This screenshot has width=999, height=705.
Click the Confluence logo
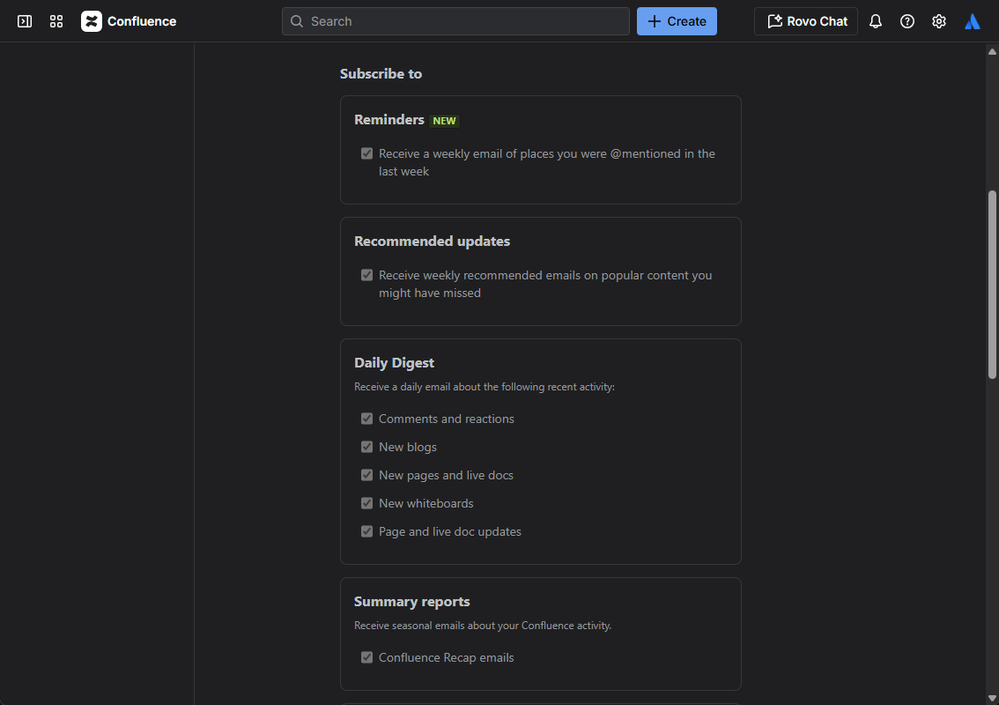pyautogui.click(x=129, y=22)
